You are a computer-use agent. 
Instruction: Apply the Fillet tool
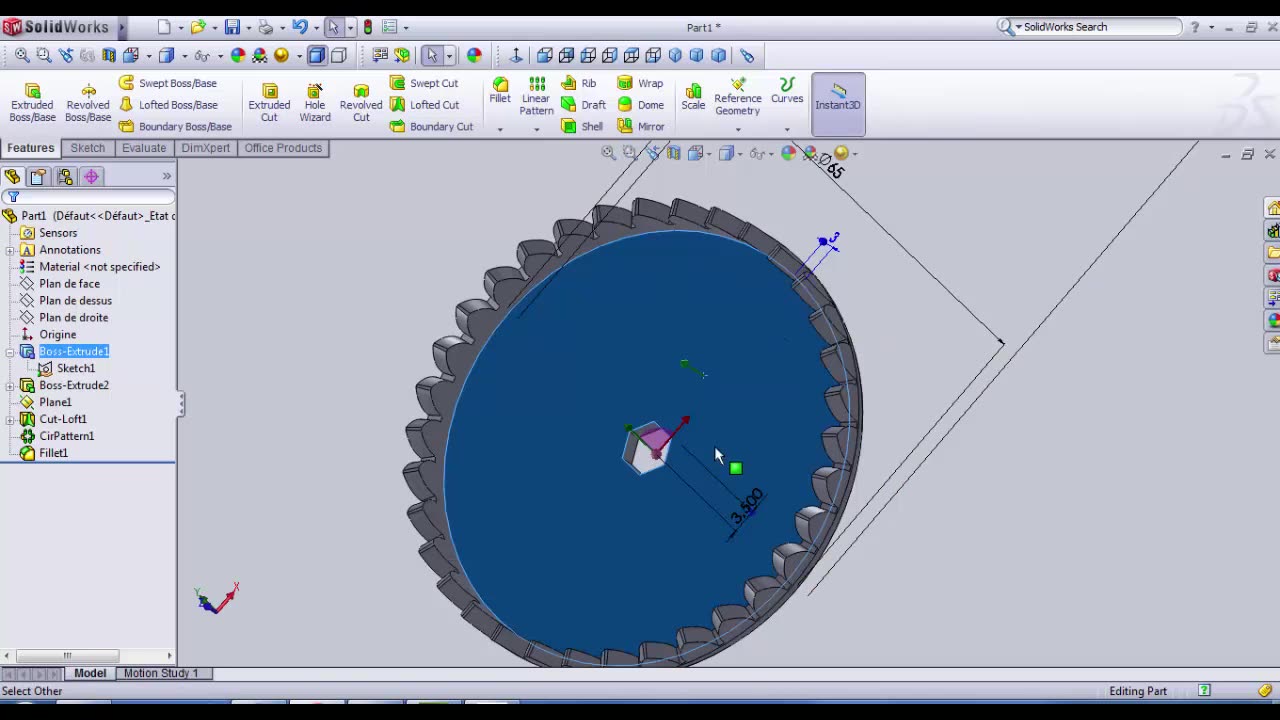(500, 90)
